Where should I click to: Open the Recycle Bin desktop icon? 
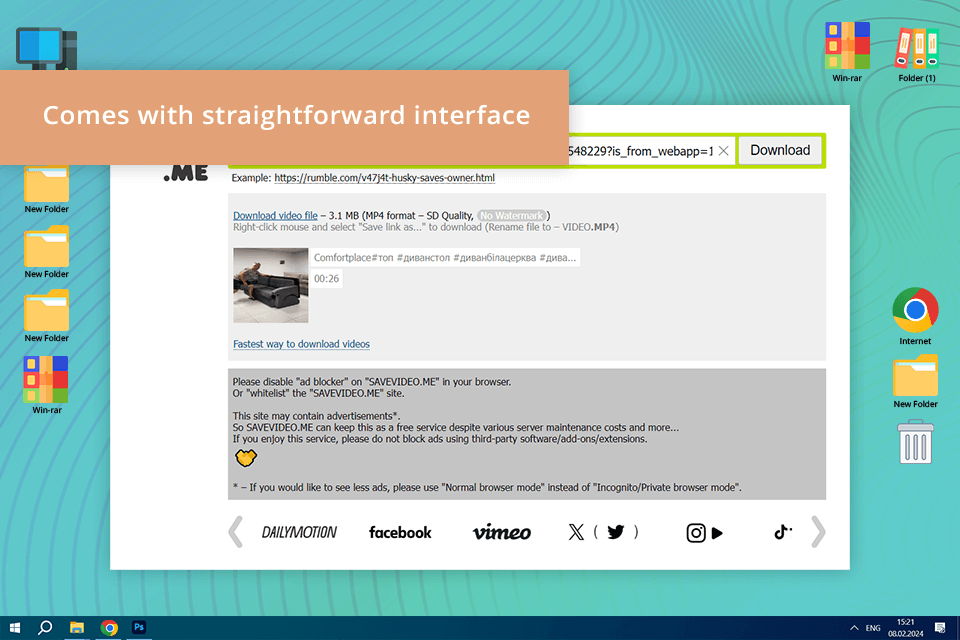[x=915, y=442]
